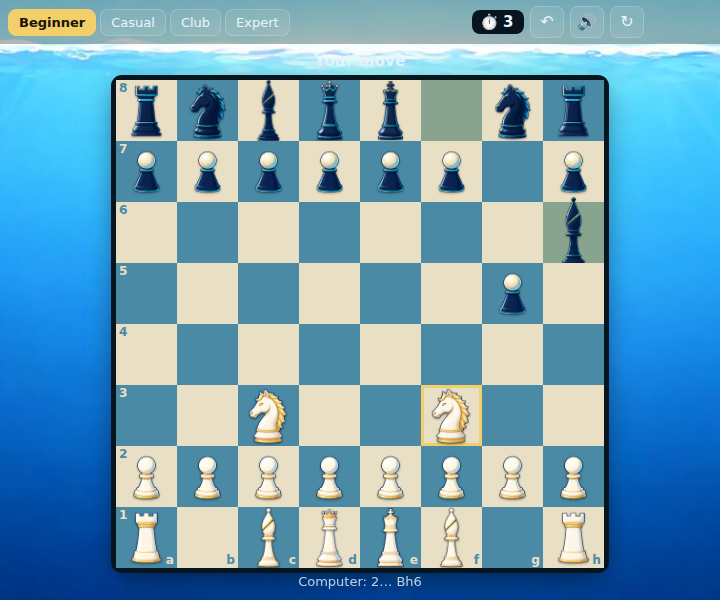Restart the game with the refresh icon

[x=627, y=22]
